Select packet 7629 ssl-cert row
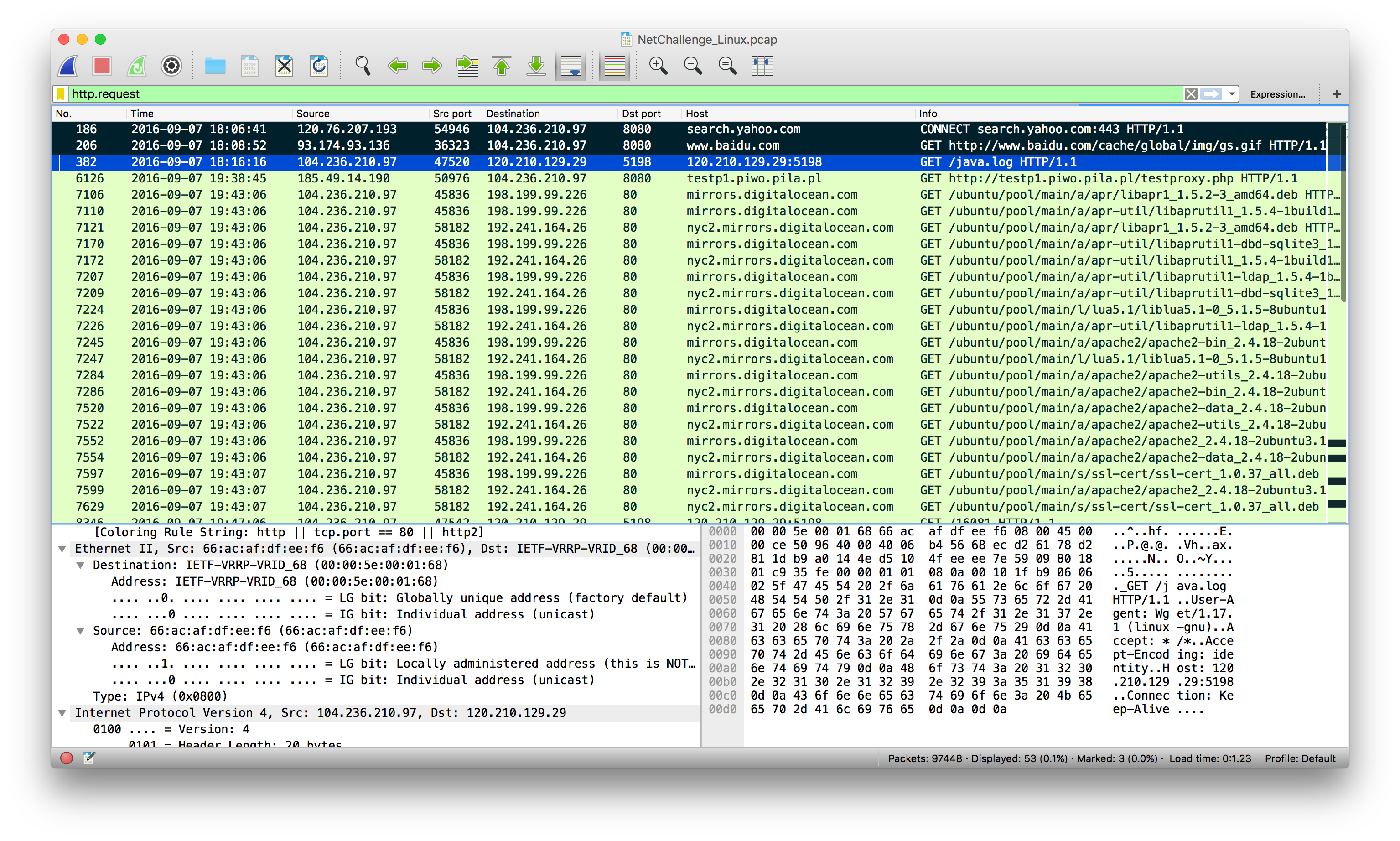Image resolution: width=1400 pixels, height=841 pixels. coord(689,507)
